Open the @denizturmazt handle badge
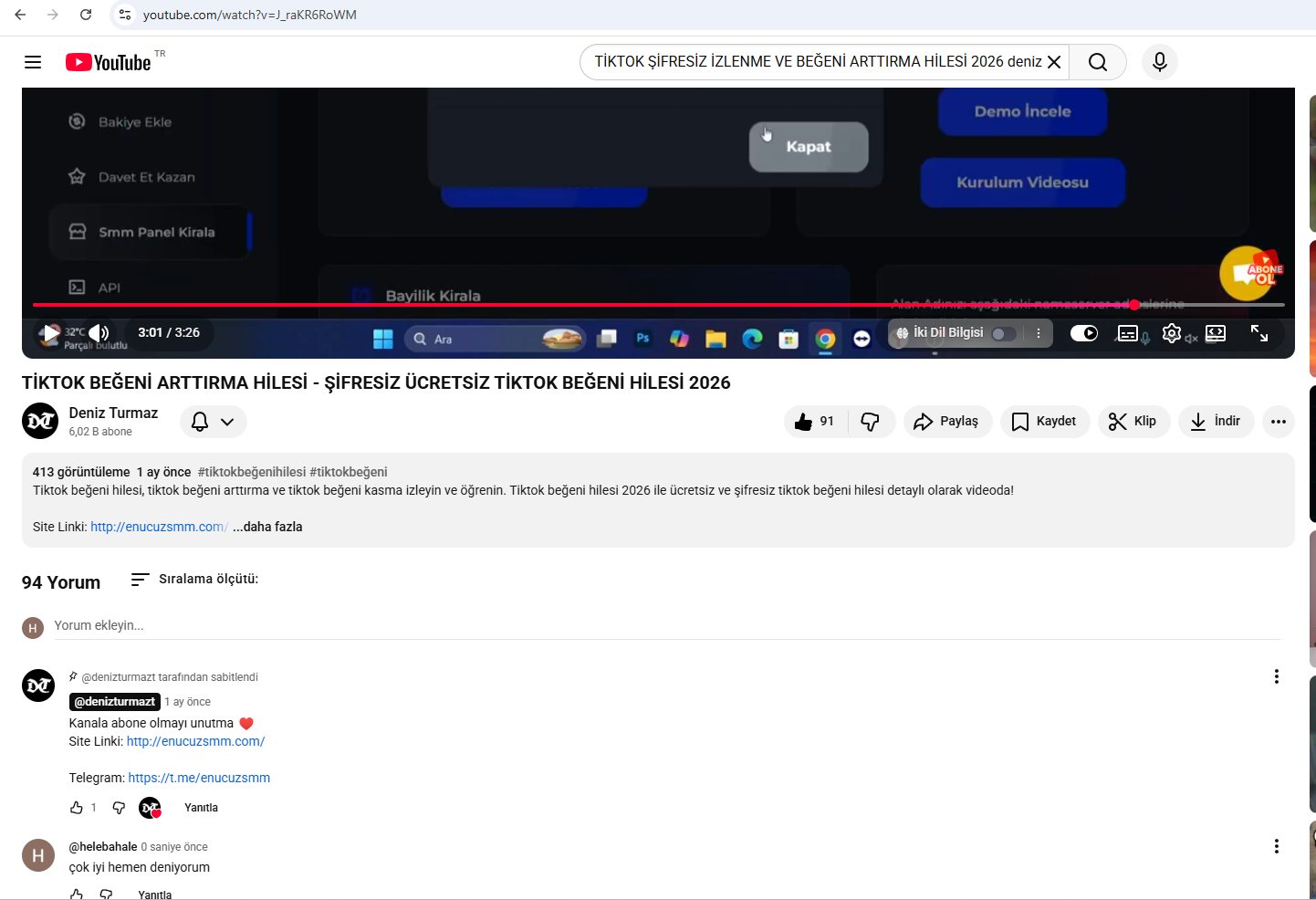 point(115,702)
